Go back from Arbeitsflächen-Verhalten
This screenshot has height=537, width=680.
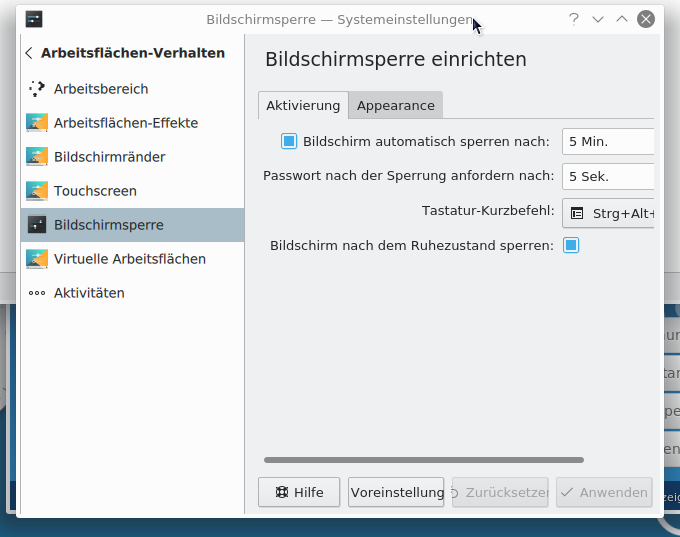29,53
